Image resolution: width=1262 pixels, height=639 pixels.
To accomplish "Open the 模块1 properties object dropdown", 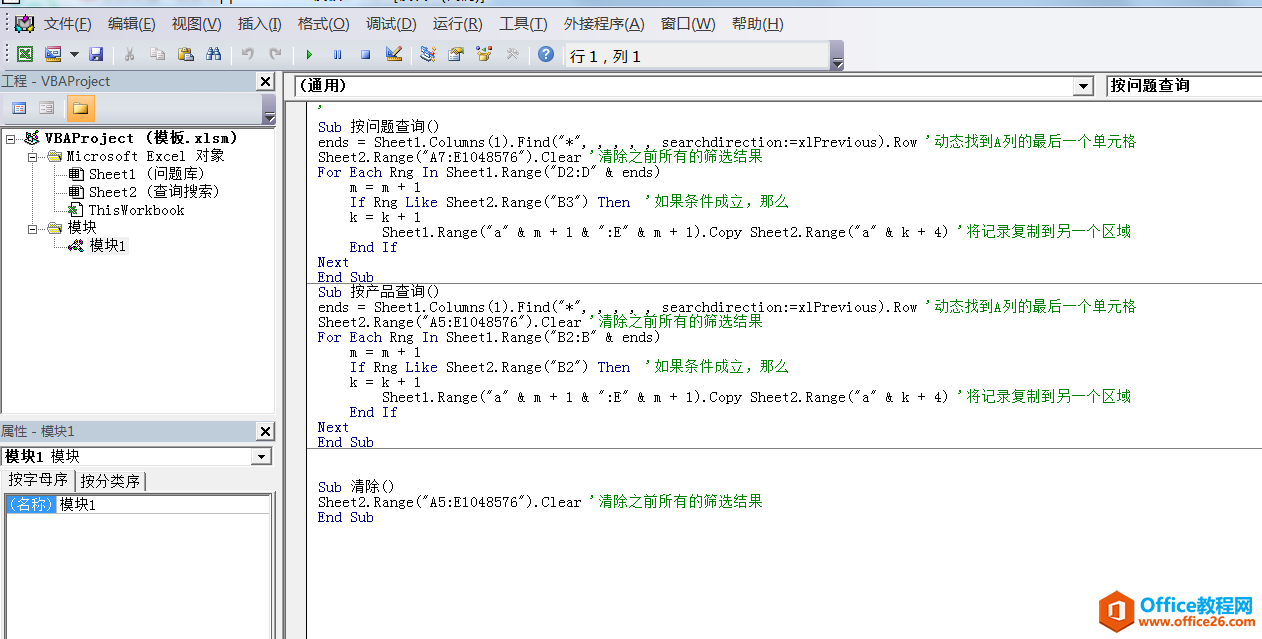I will [262, 456].
